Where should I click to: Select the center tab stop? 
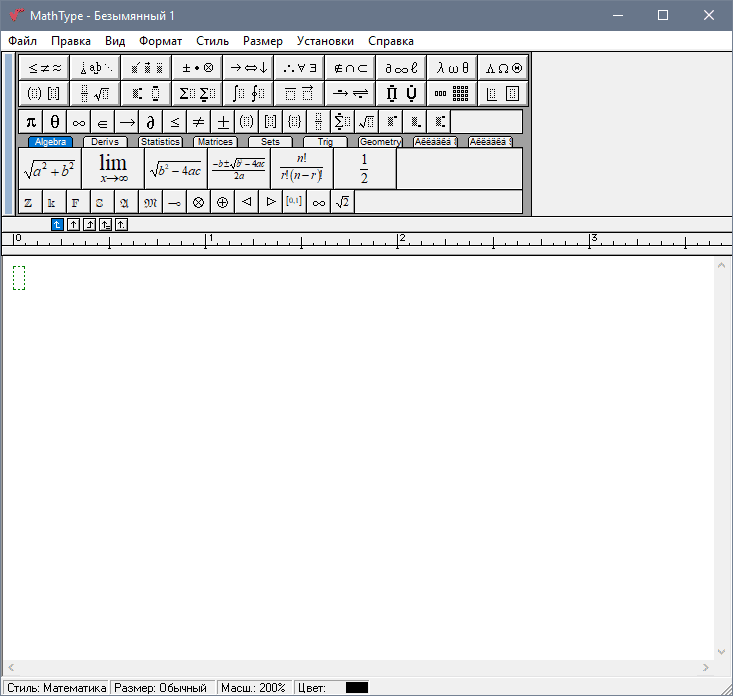73,225
